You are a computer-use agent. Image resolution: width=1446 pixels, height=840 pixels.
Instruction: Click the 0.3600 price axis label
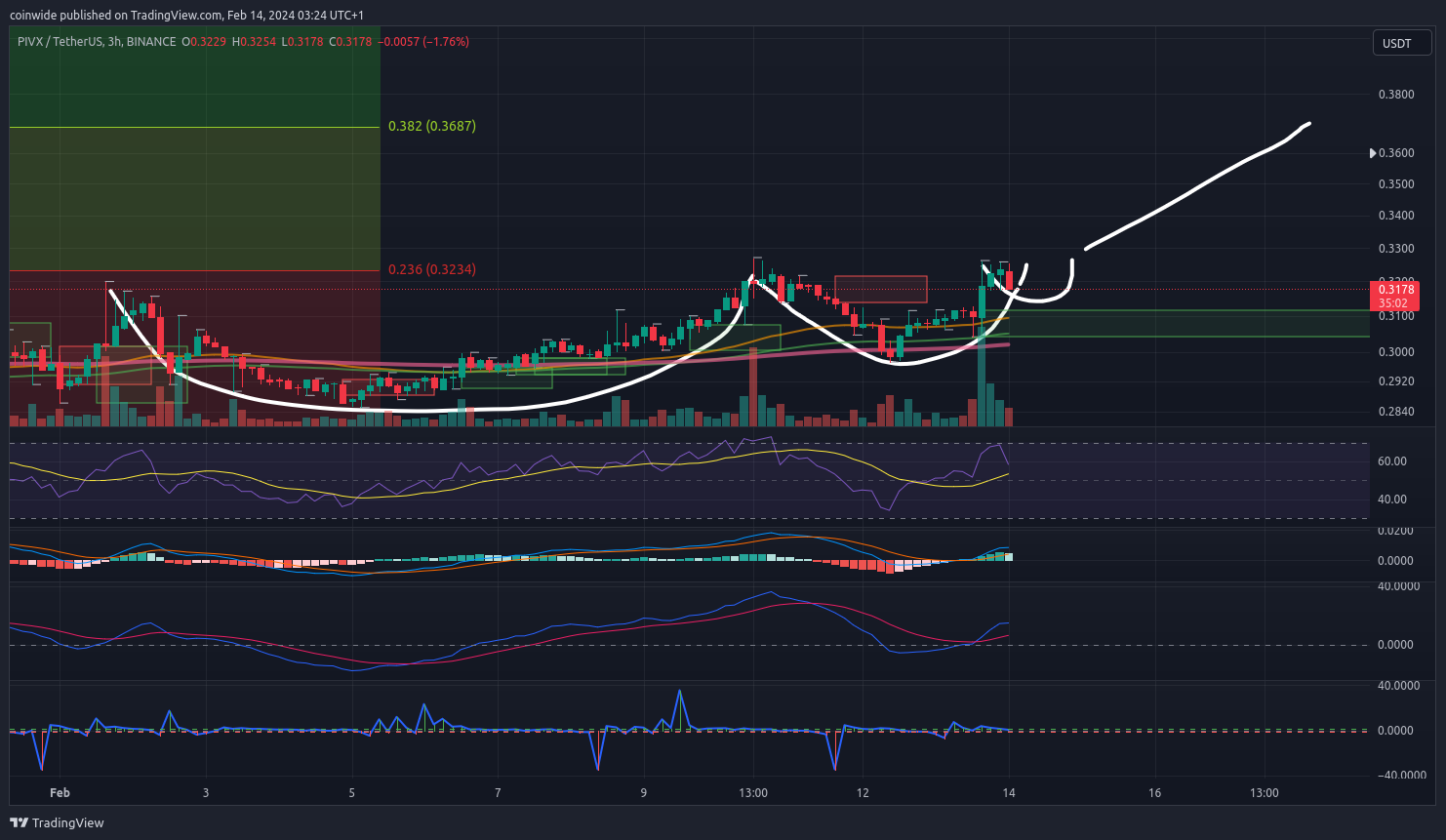[1395, 153]
